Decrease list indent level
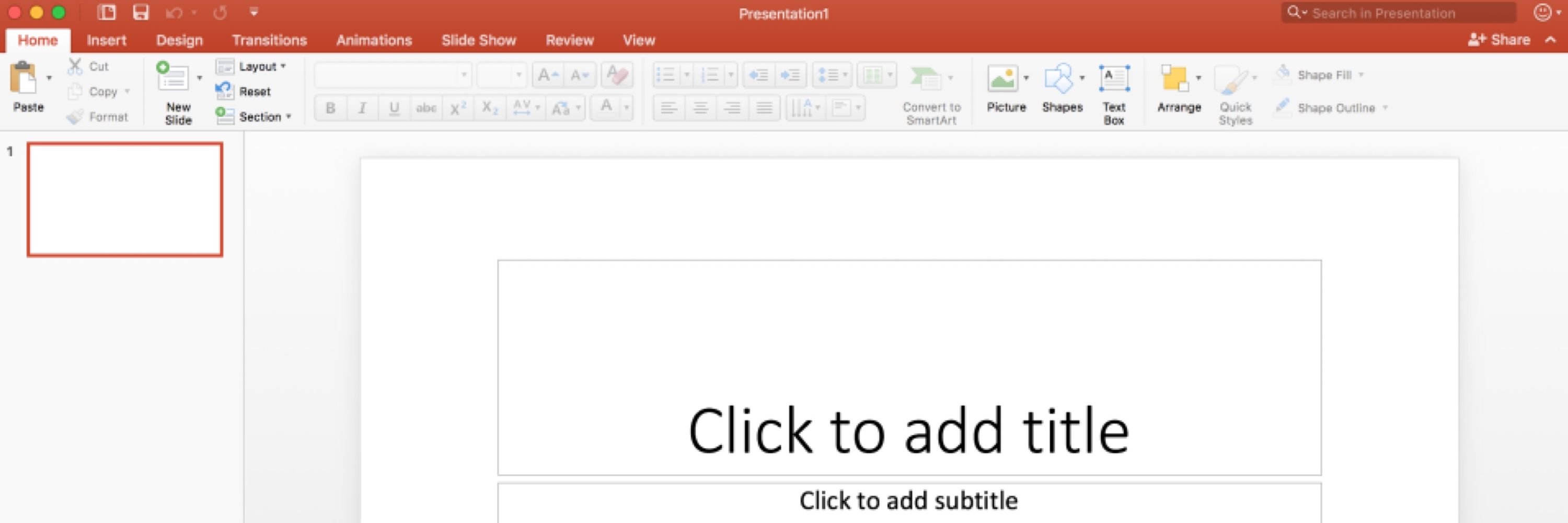 (x=758, y=75)
